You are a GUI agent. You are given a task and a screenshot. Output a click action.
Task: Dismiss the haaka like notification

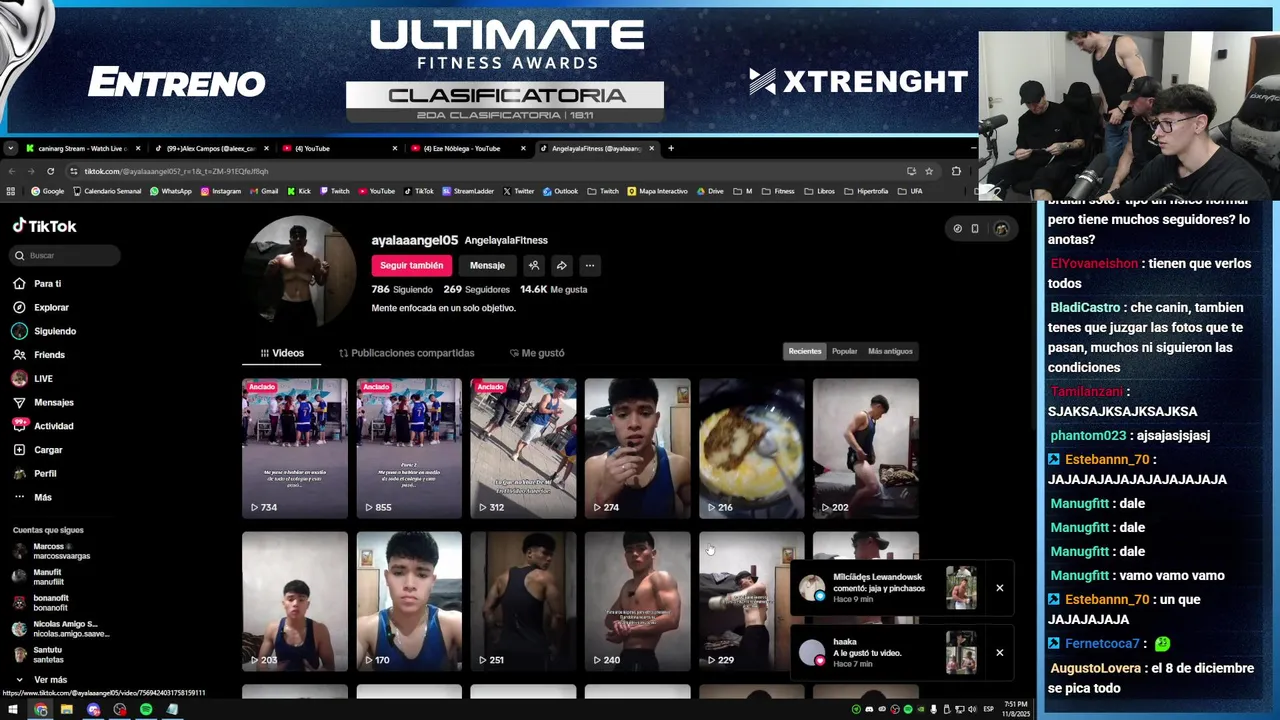[x=999, y=653]
